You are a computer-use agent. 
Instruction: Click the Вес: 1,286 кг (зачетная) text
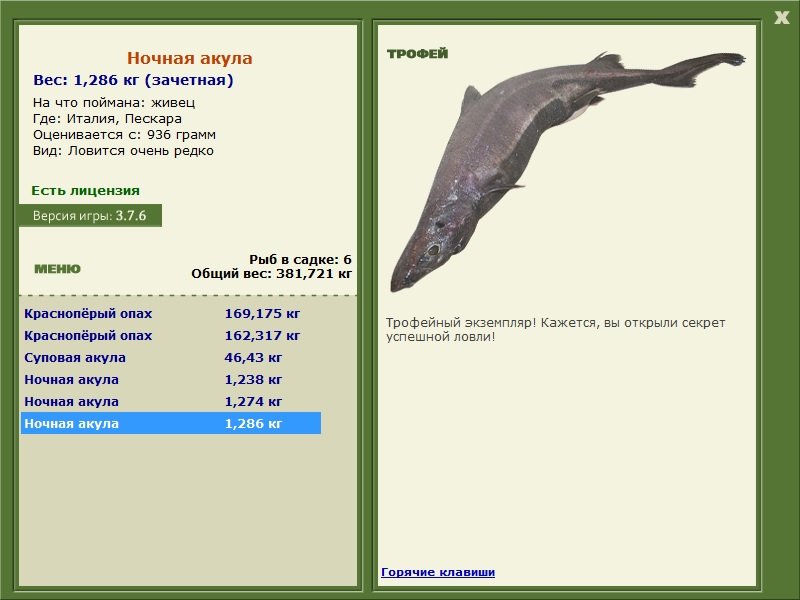(133, 80)
